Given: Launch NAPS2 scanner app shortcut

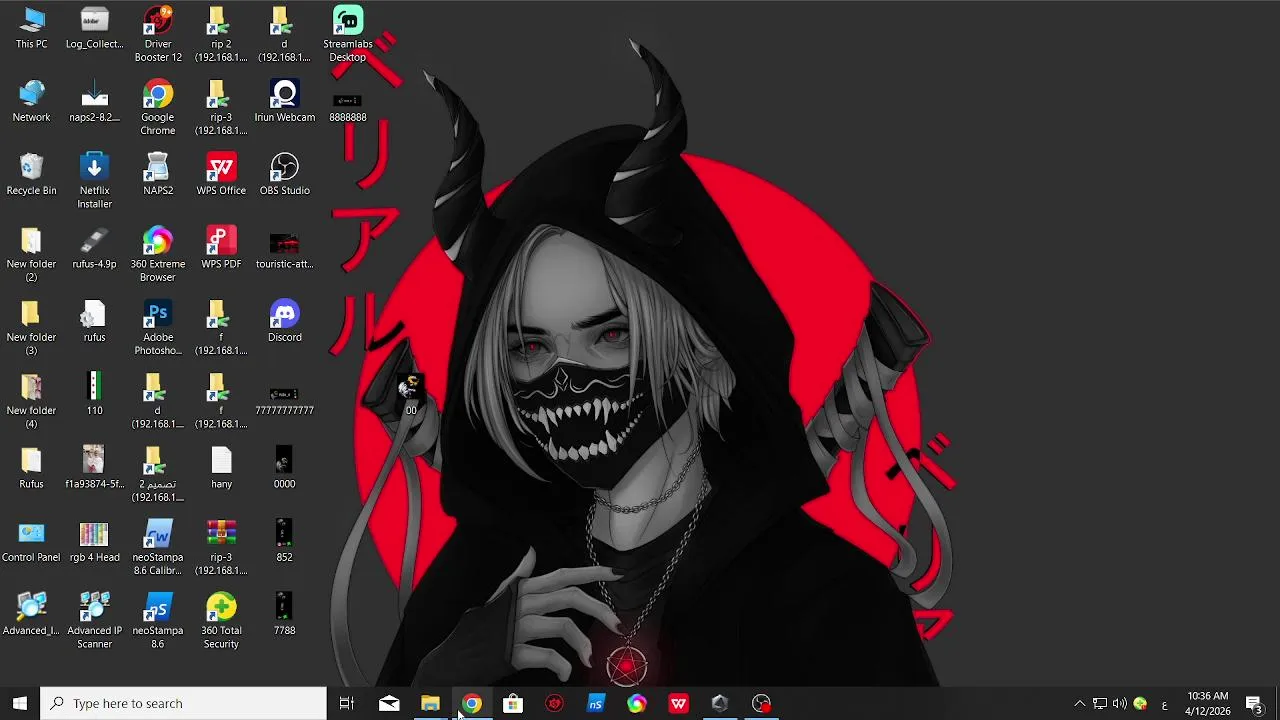Looking at the screenshot, I should [x=158, y=174].
